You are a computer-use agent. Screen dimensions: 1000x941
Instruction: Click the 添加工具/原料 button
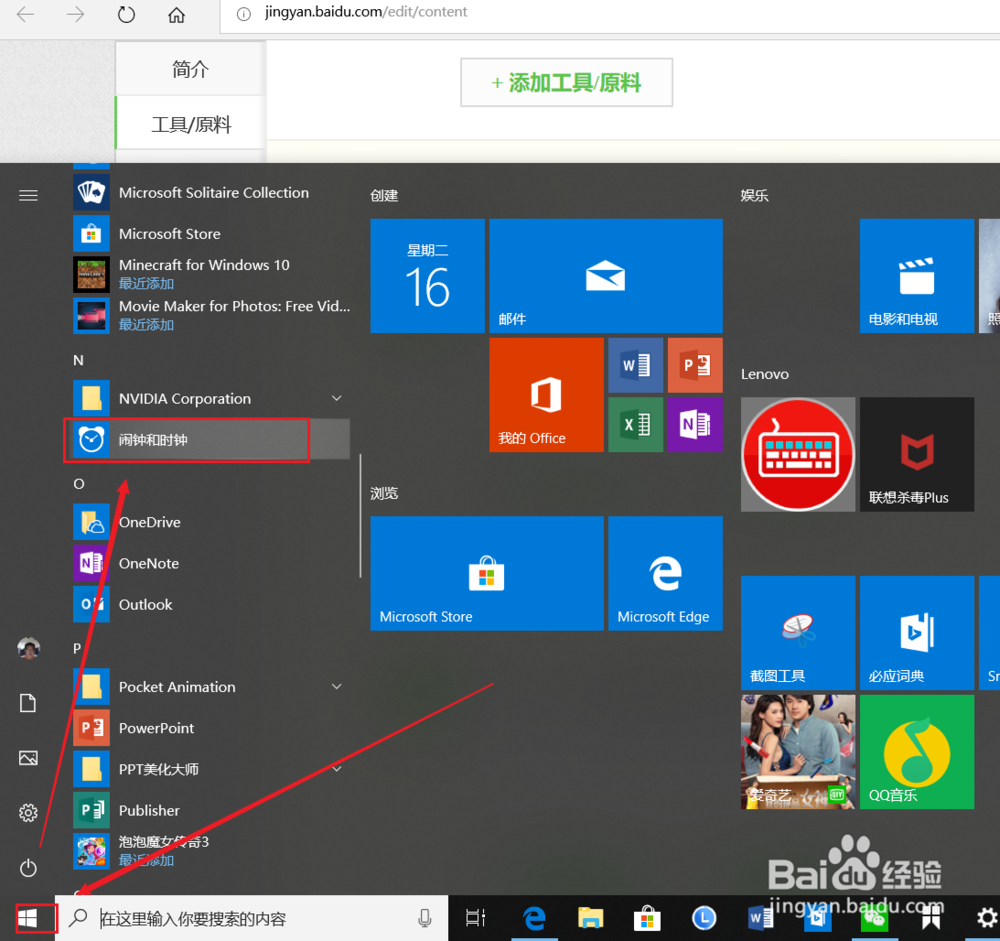566,82
